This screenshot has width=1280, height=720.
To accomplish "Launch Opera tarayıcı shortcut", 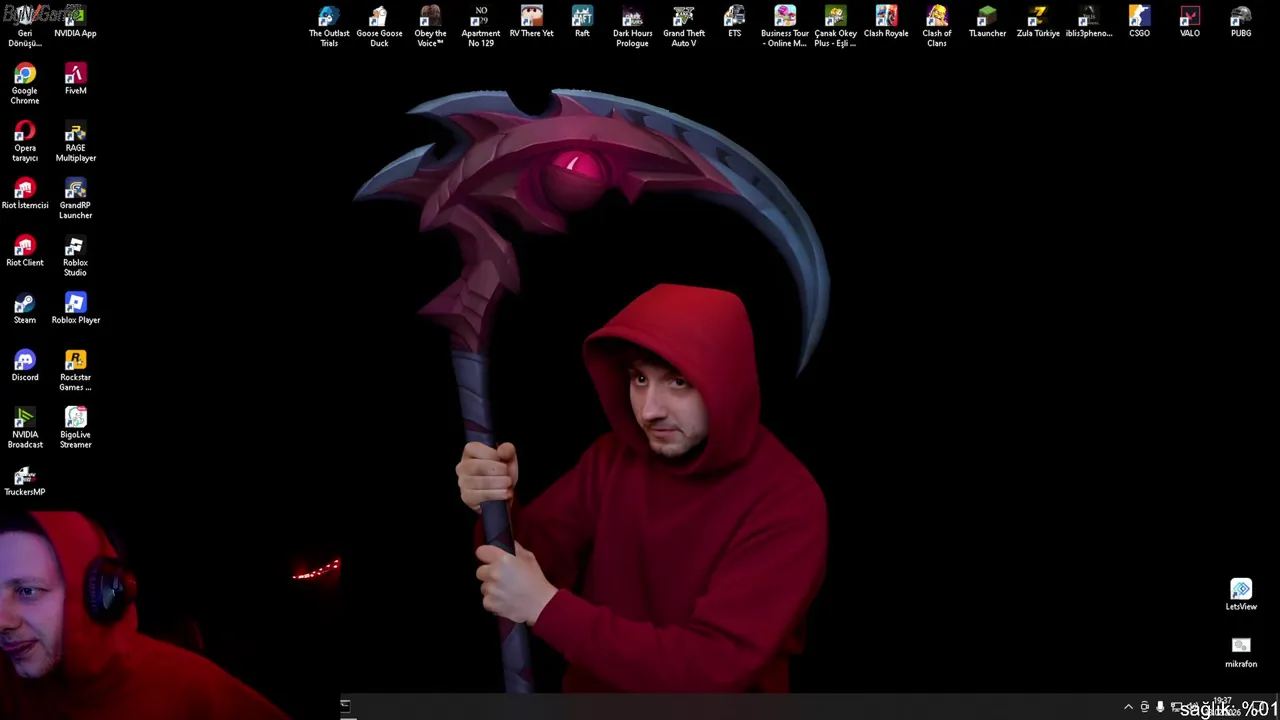I will [x=25, y=141].
